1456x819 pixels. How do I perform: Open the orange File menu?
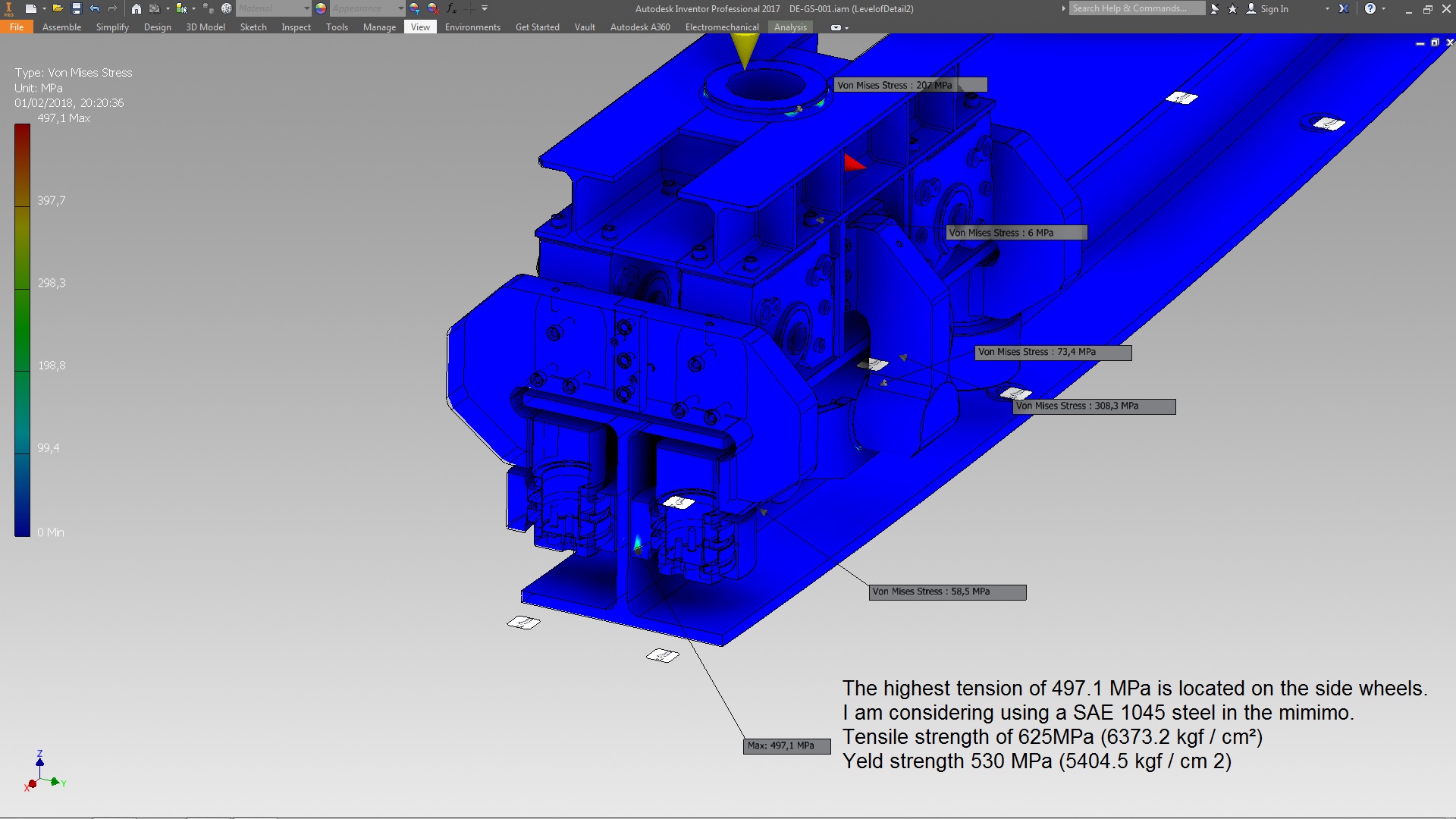(x=17, y=27)
